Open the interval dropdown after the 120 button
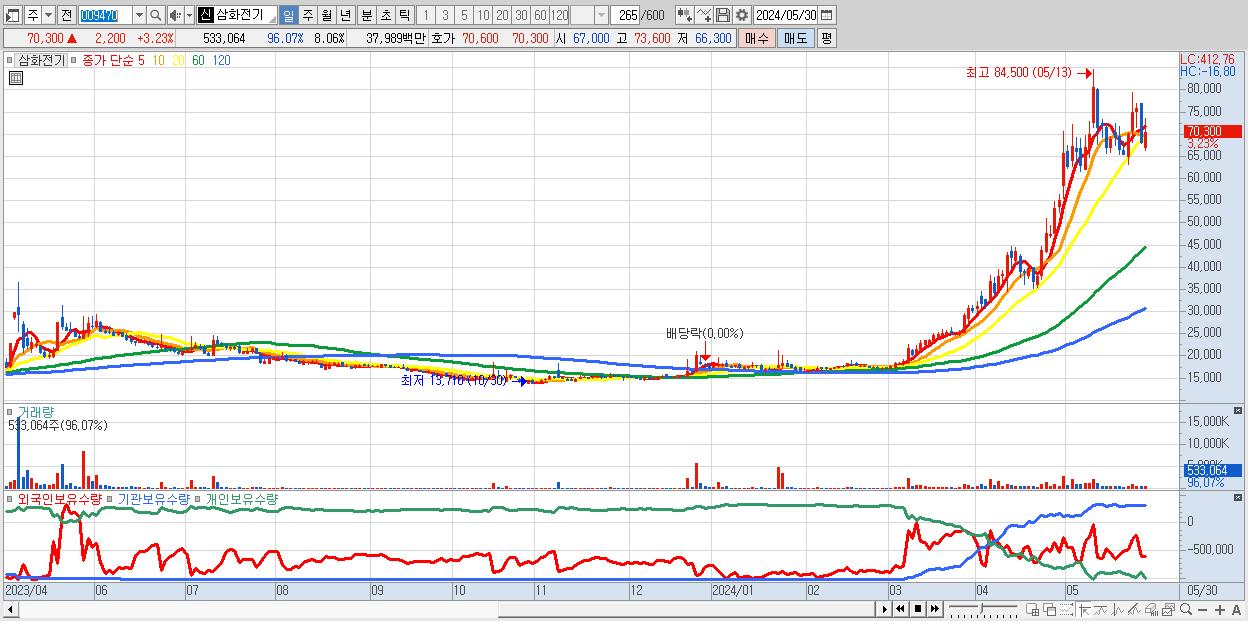This screenshot has height=621, width=1248. [601, 16]
